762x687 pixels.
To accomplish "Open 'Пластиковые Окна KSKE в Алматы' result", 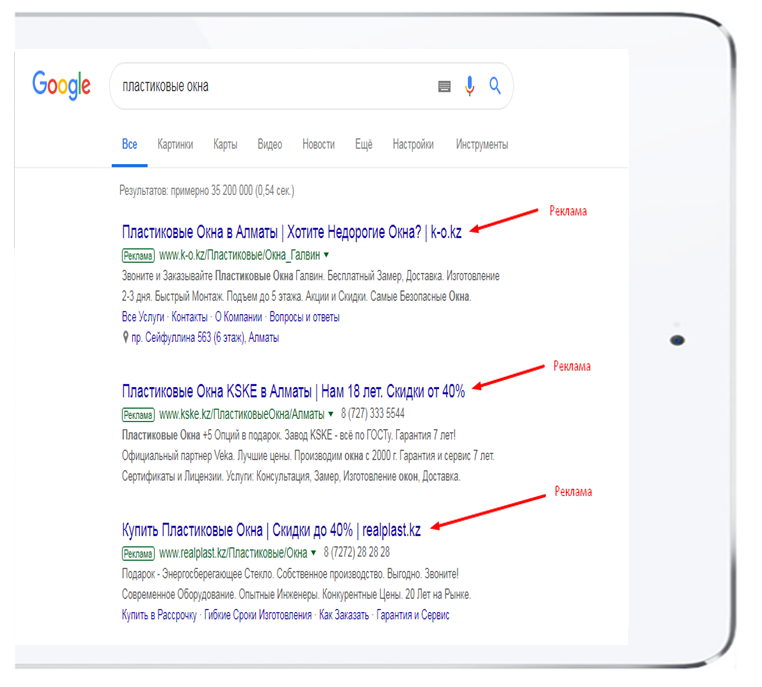I will click(x=293, y=391).
